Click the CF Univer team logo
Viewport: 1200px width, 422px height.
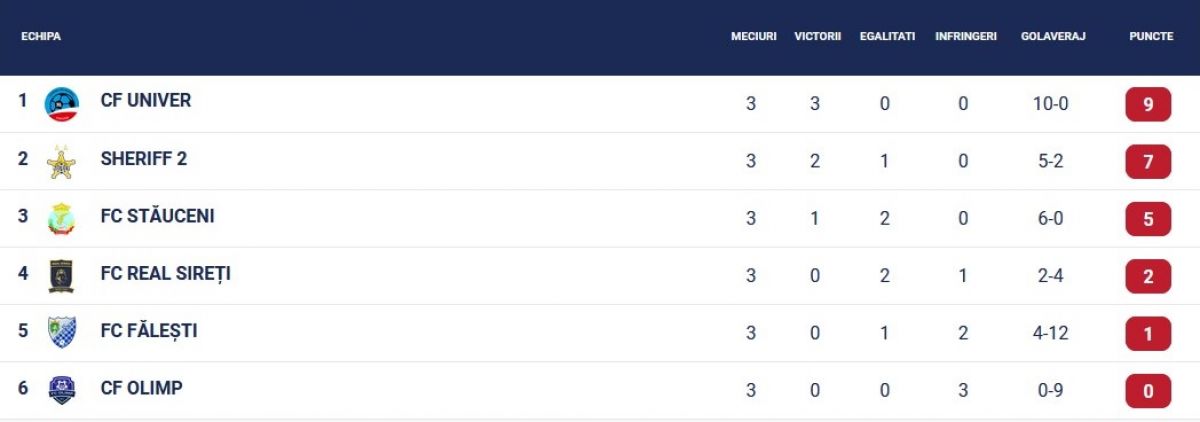pyautogui.click(x=62, y=104)
